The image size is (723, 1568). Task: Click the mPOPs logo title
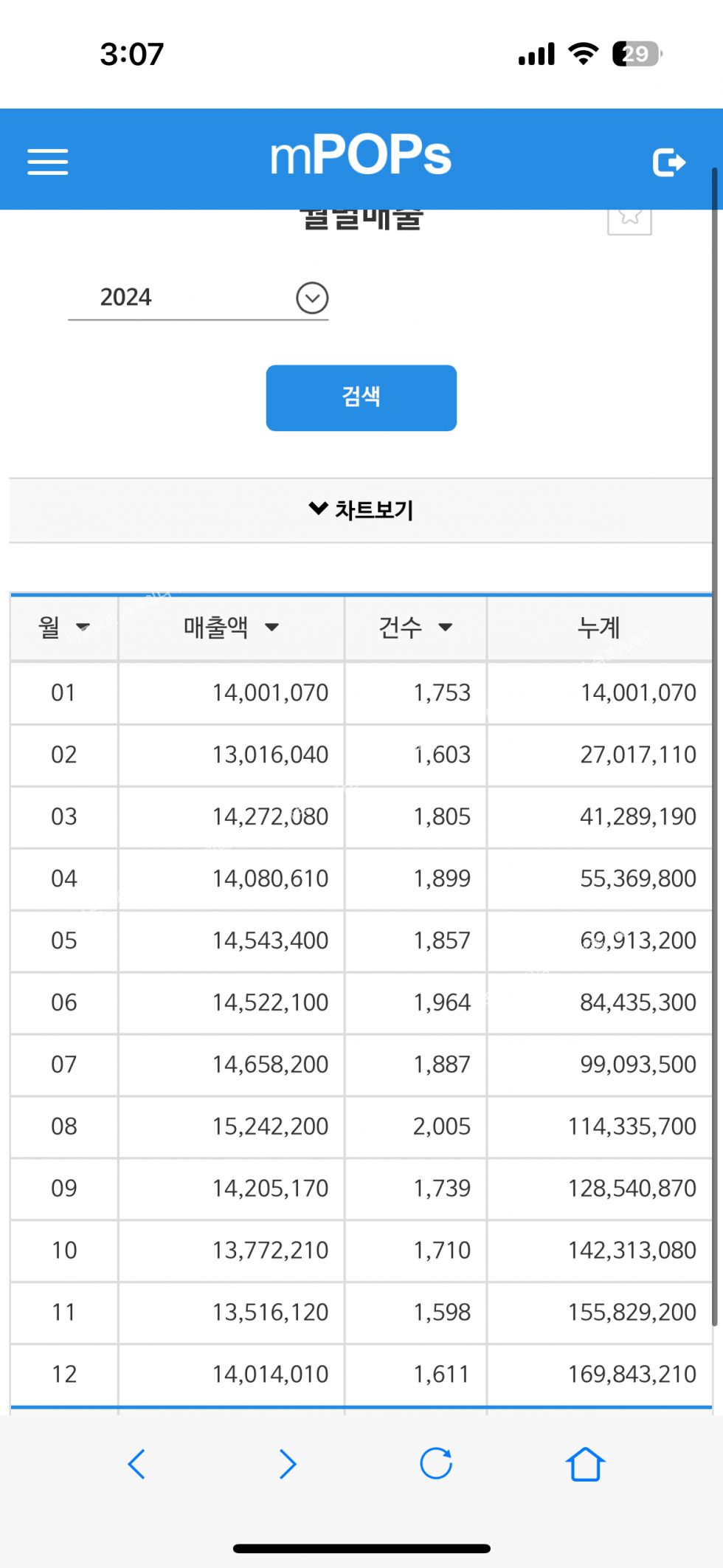click(x=361, y=156)
